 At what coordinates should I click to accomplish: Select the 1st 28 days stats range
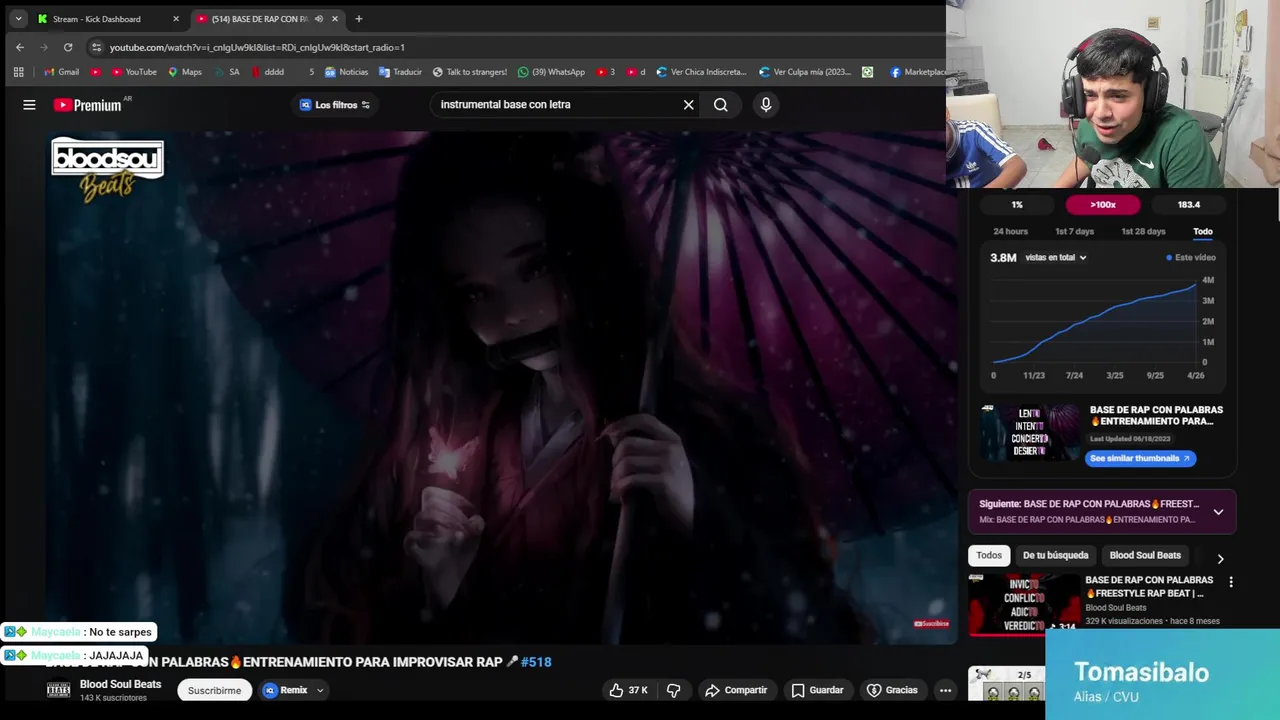tap(1143, 231)
